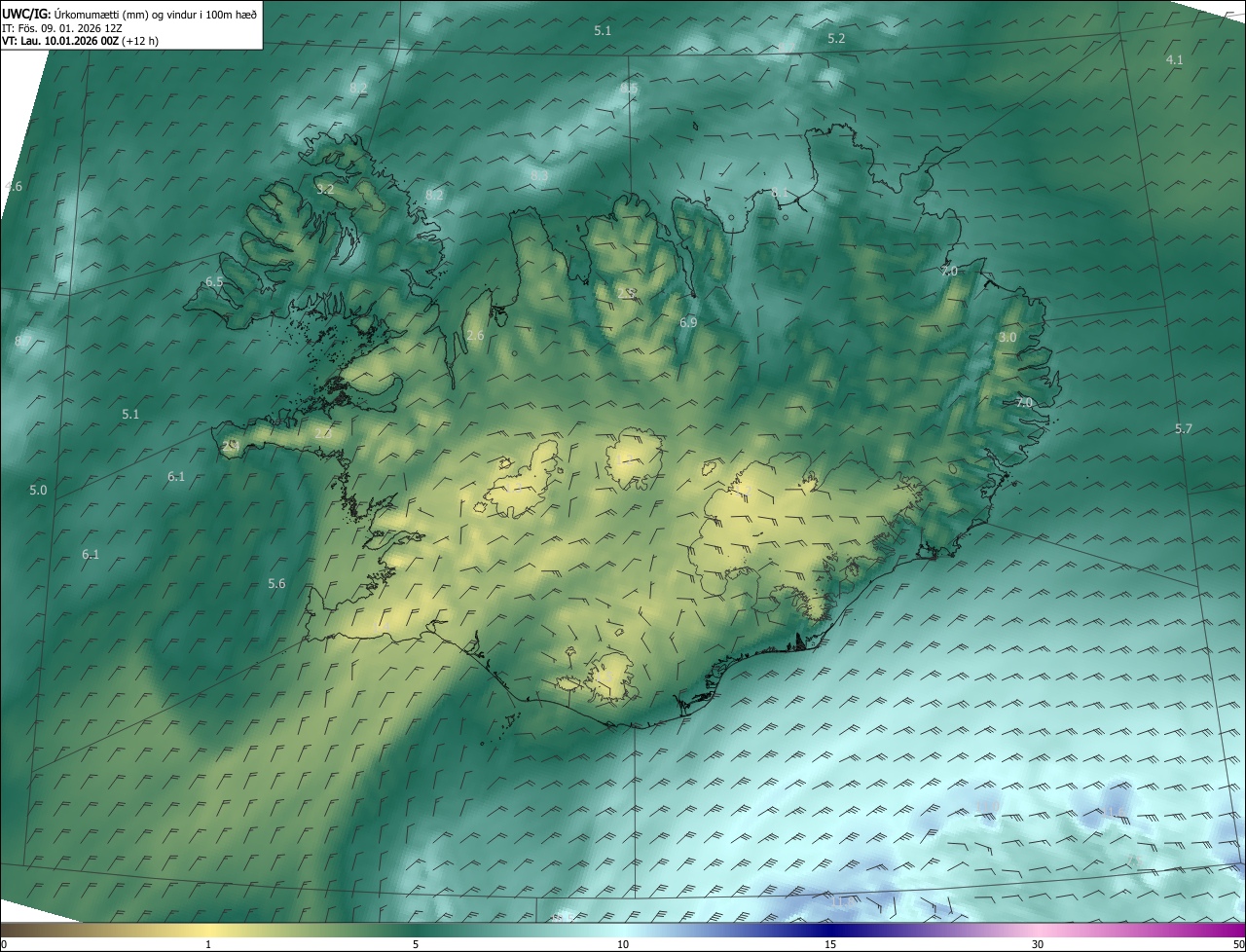Click the legend tick label 5
The height and width of the screenshot is (952, 1246).
(x=416, y=945)
